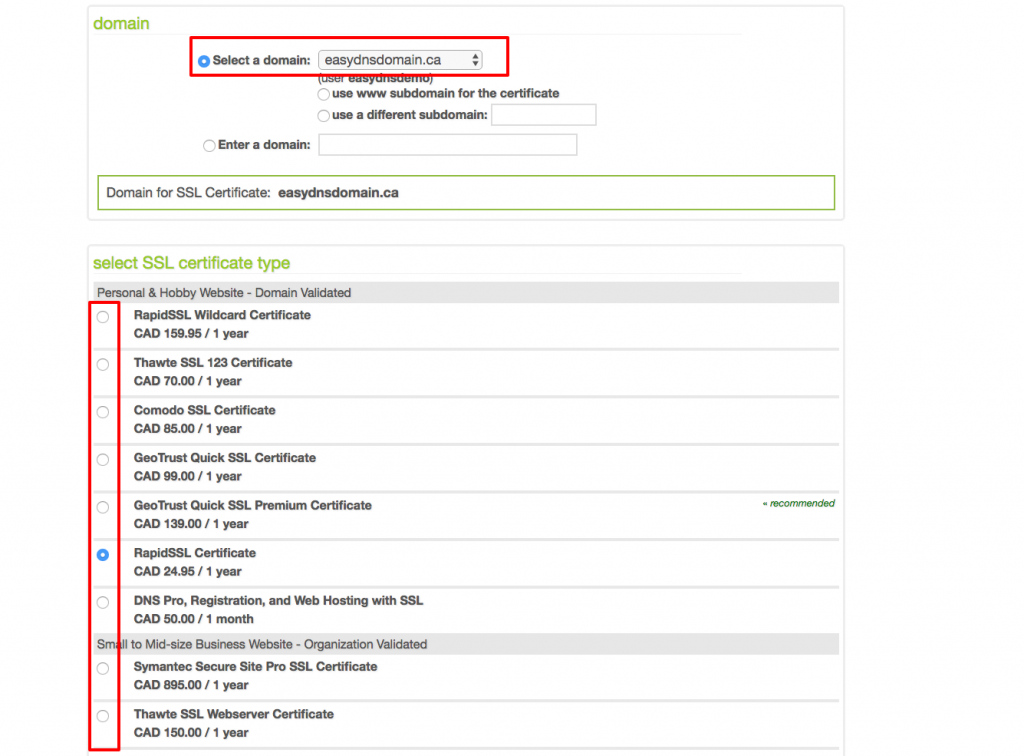Choose DNS Pro, Registration, and Web Hosting
The image size is (1024, 756).
click(103, 602)
